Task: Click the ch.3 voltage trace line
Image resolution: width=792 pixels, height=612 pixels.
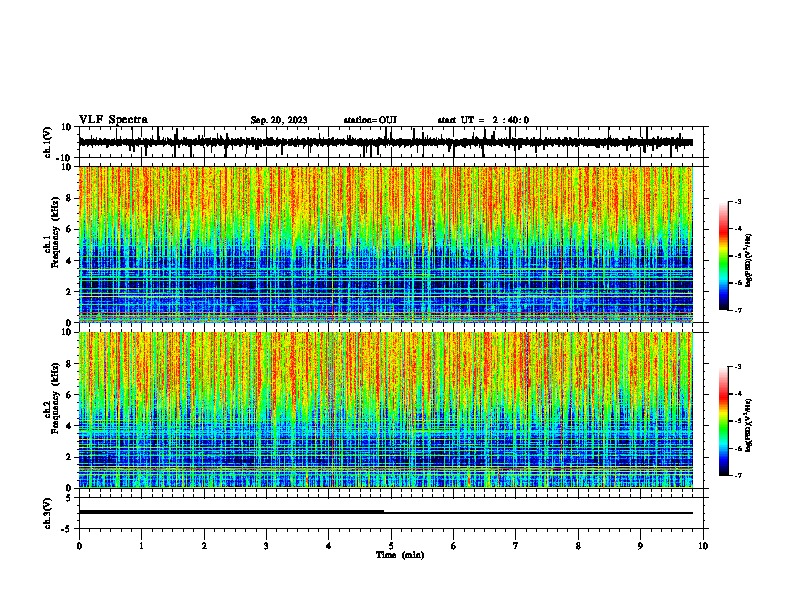Action: (386, 512)
